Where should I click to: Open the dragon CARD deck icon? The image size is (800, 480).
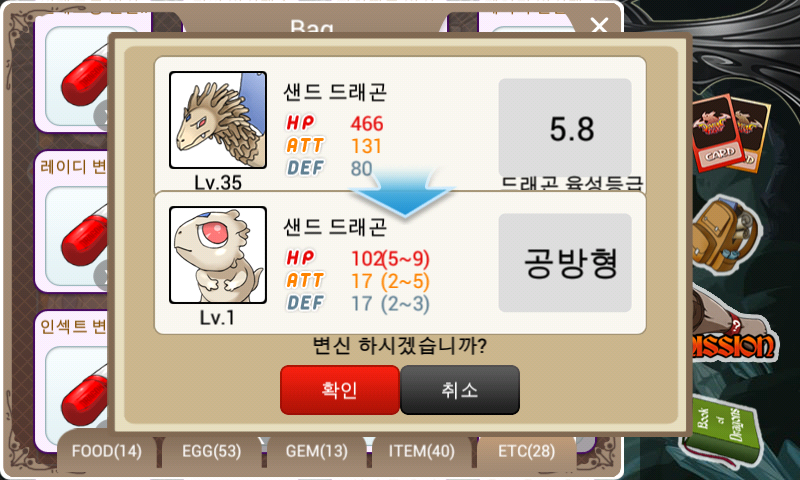click(729, 132)
